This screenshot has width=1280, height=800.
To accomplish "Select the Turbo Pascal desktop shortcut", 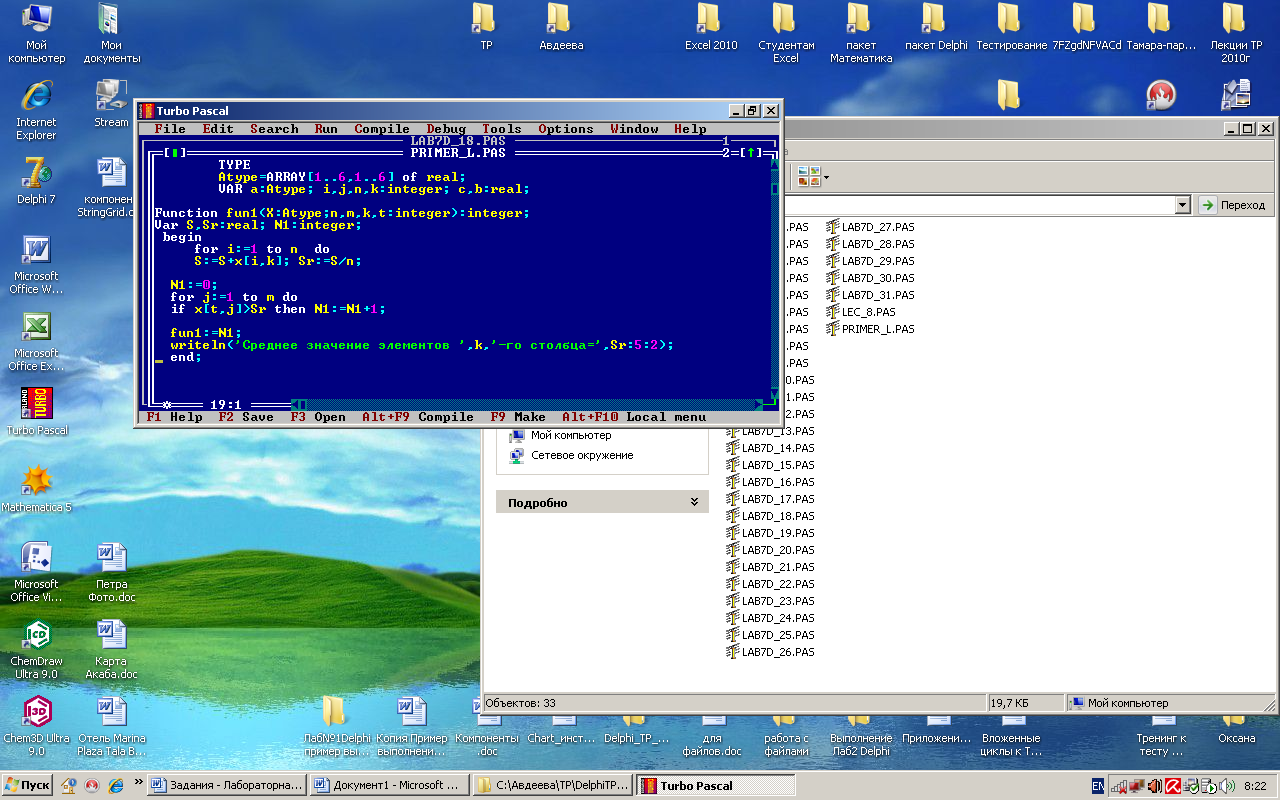I will tap(37, 412).
